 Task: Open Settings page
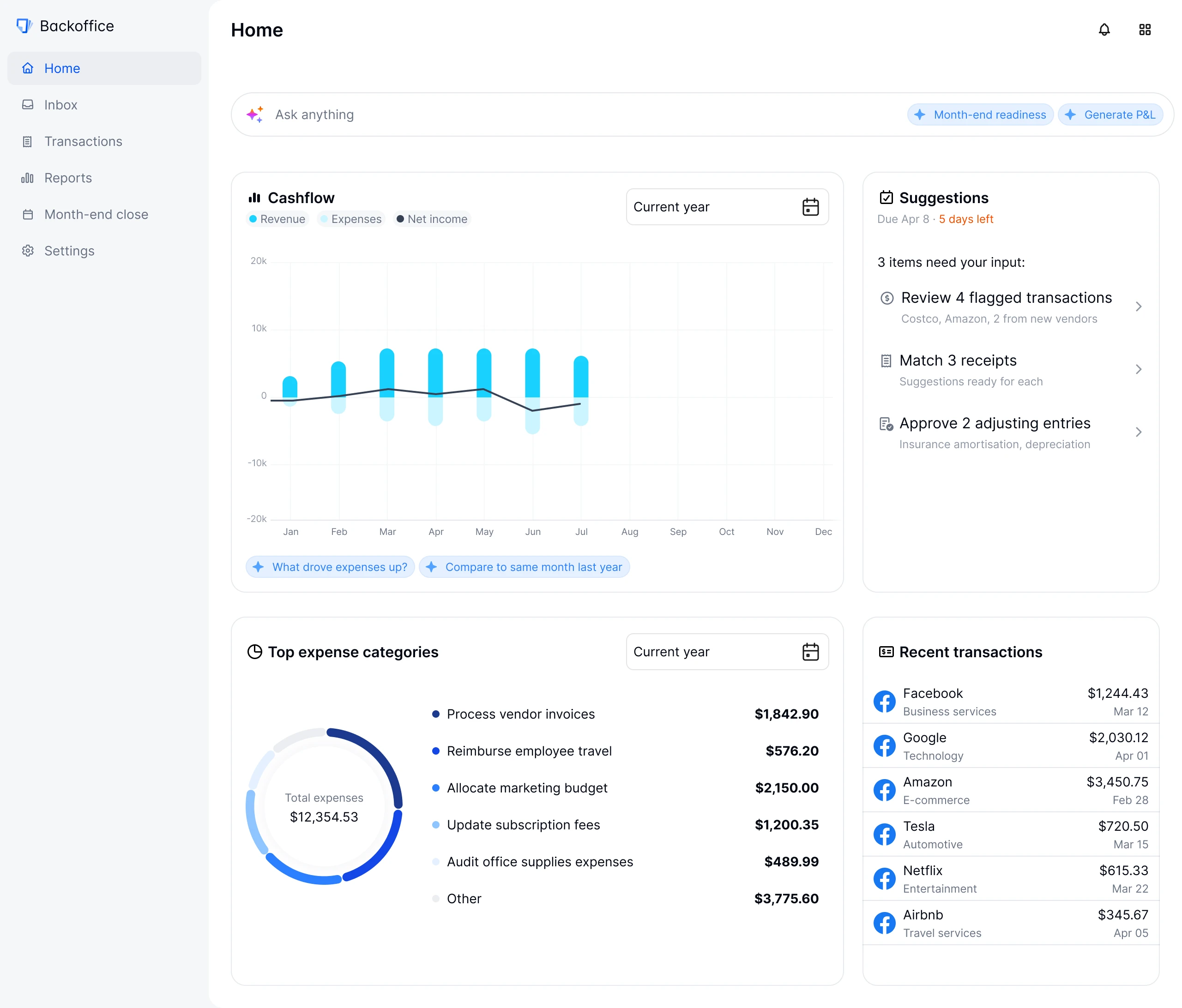(x=104, y=251)
